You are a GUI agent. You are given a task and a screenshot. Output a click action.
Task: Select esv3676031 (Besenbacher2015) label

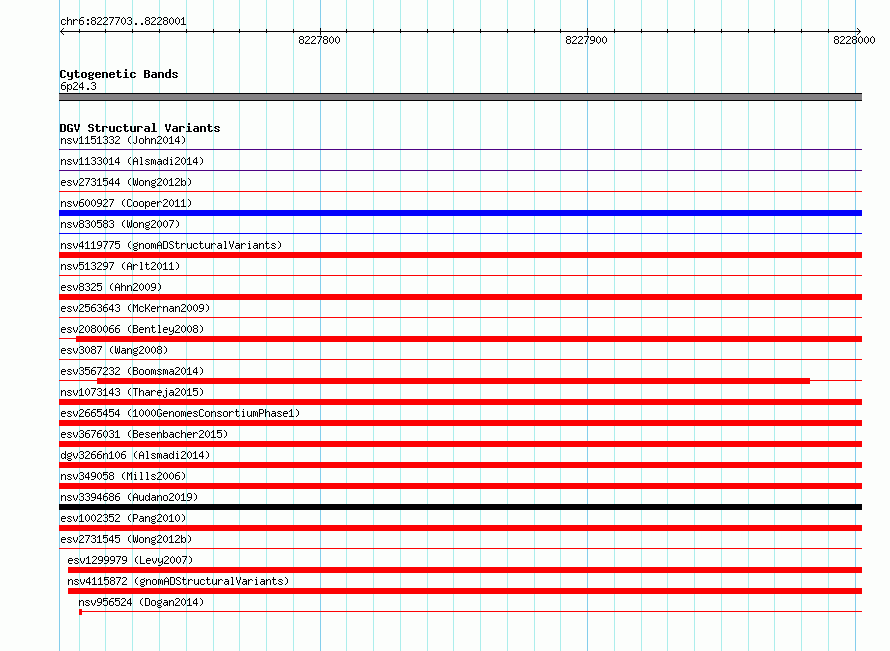[144, 434]
